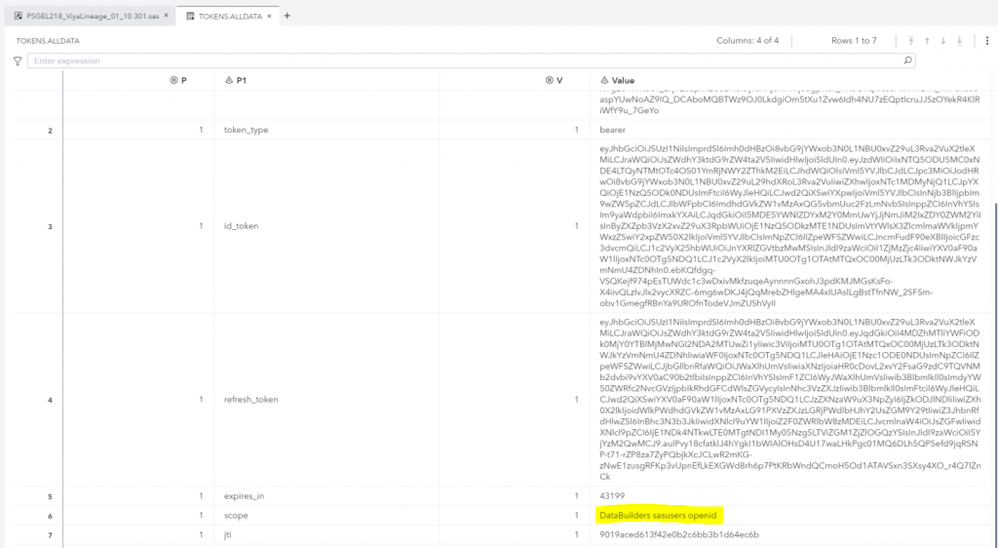Select row number 6 header
The height and width of the screenshot is (548, 998).
[x=38, y=516]
